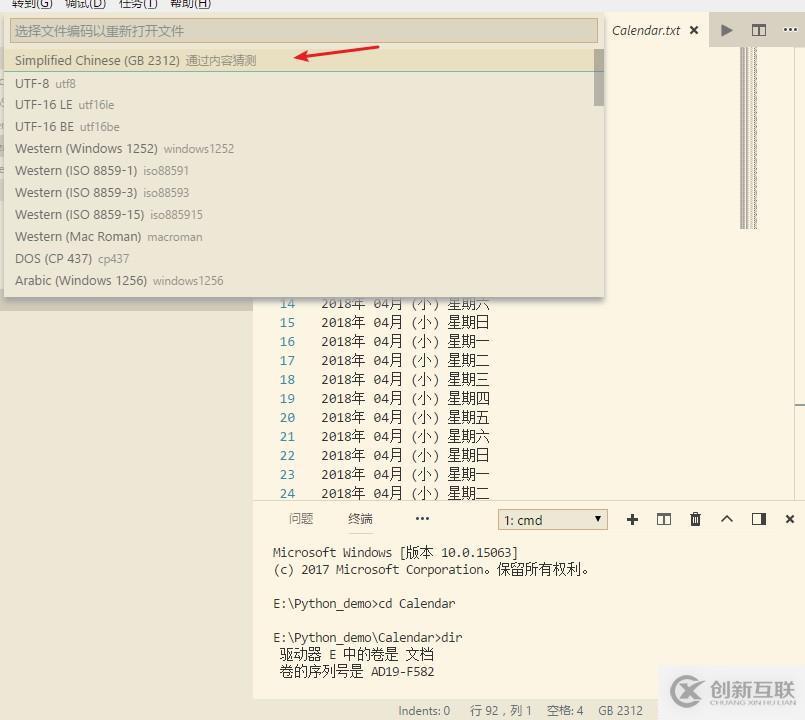
Task: Switch to the 问题 (Problems) tab
Action: [x=300, y=518]
